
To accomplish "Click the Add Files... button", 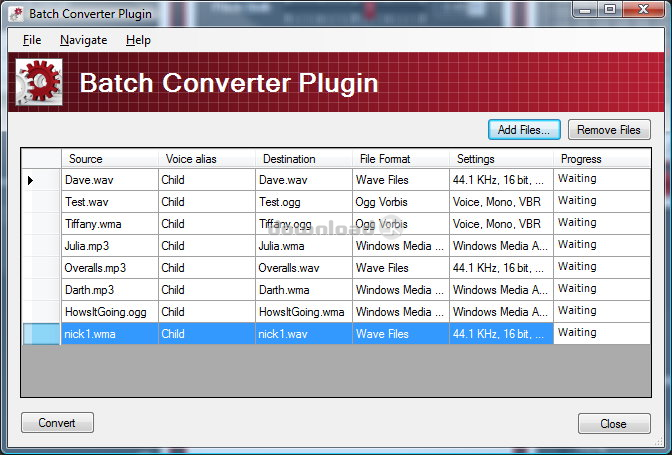I will pyautogui.click(x=523, y=130).
